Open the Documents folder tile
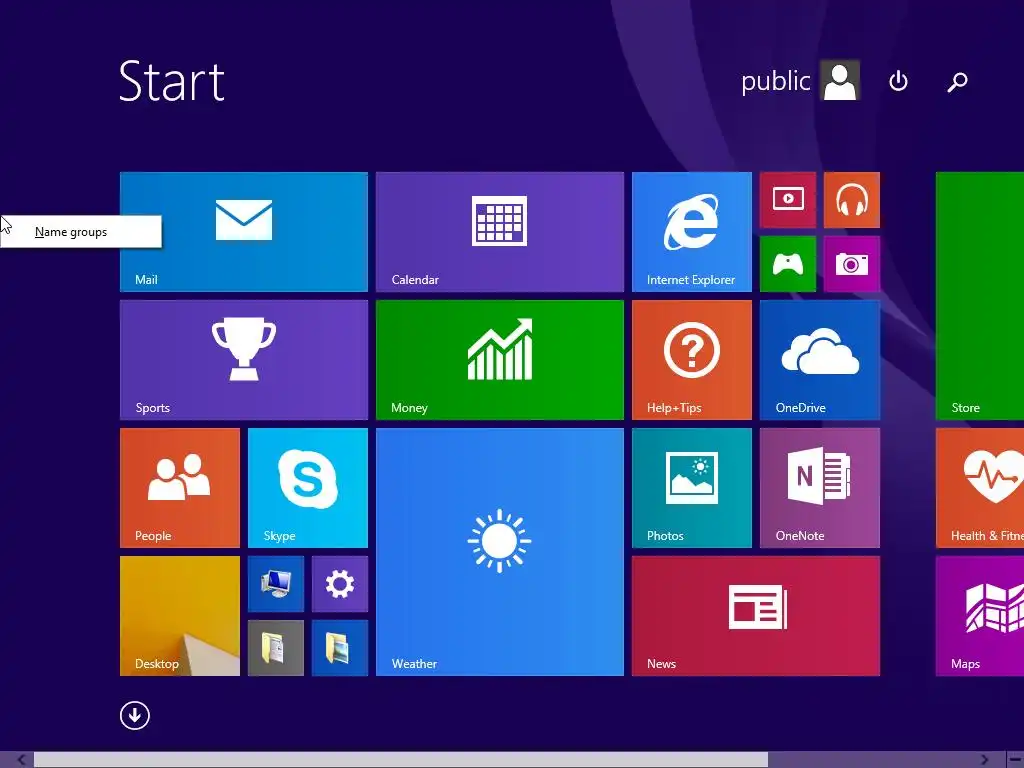 tap(276, 648)
